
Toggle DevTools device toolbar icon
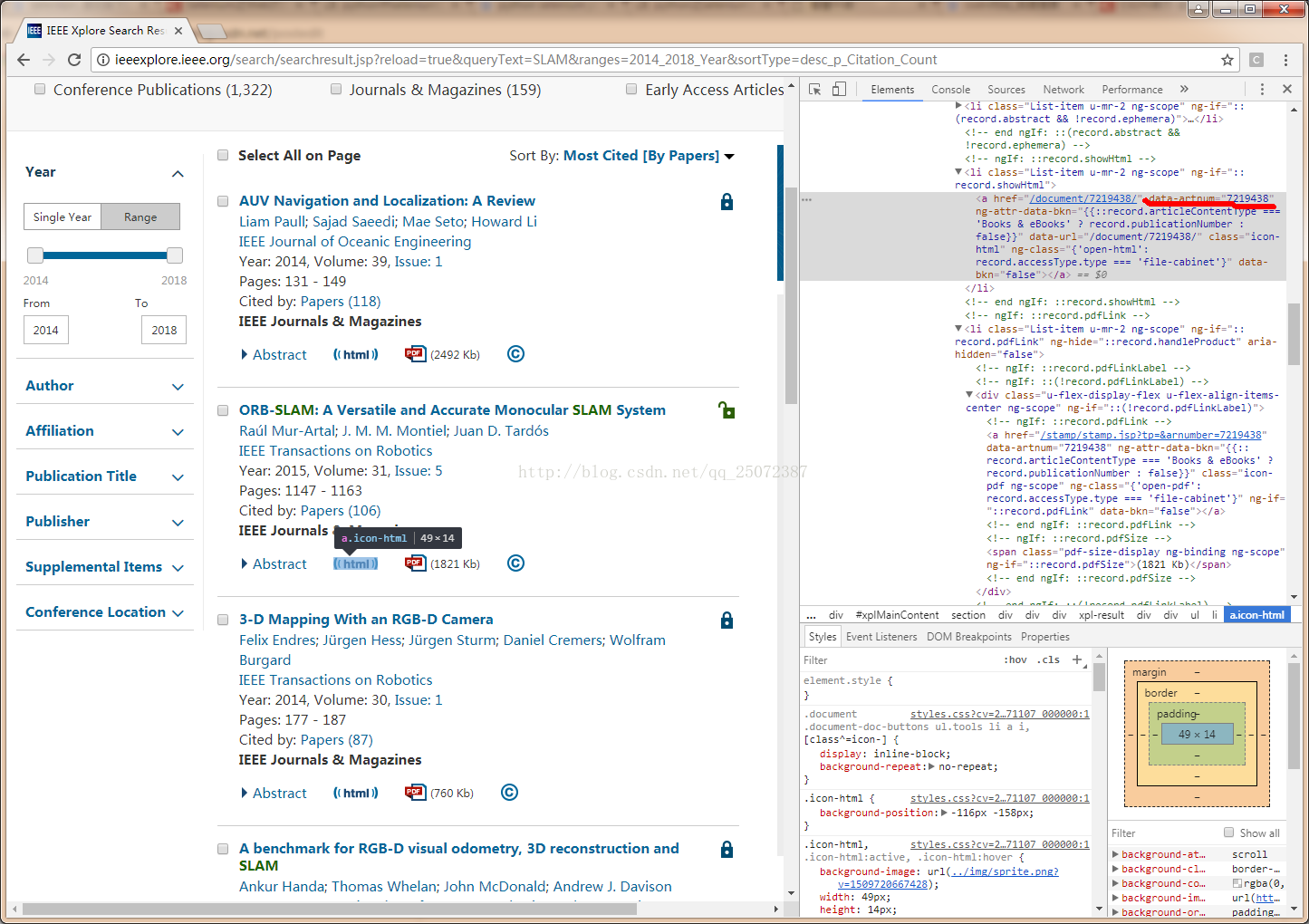839,90
